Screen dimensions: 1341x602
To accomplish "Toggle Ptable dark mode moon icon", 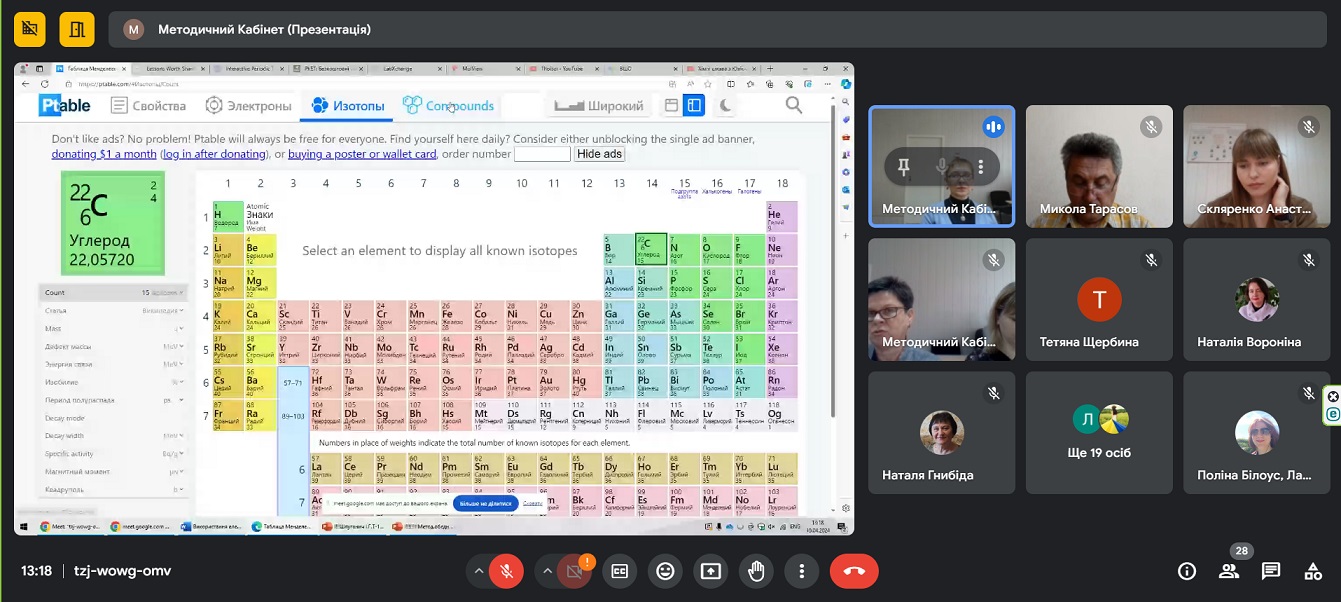I will click(726, 105).
